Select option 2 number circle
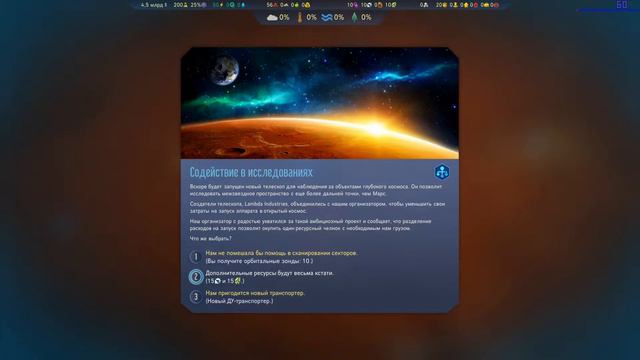 click(x=196, y=277)
